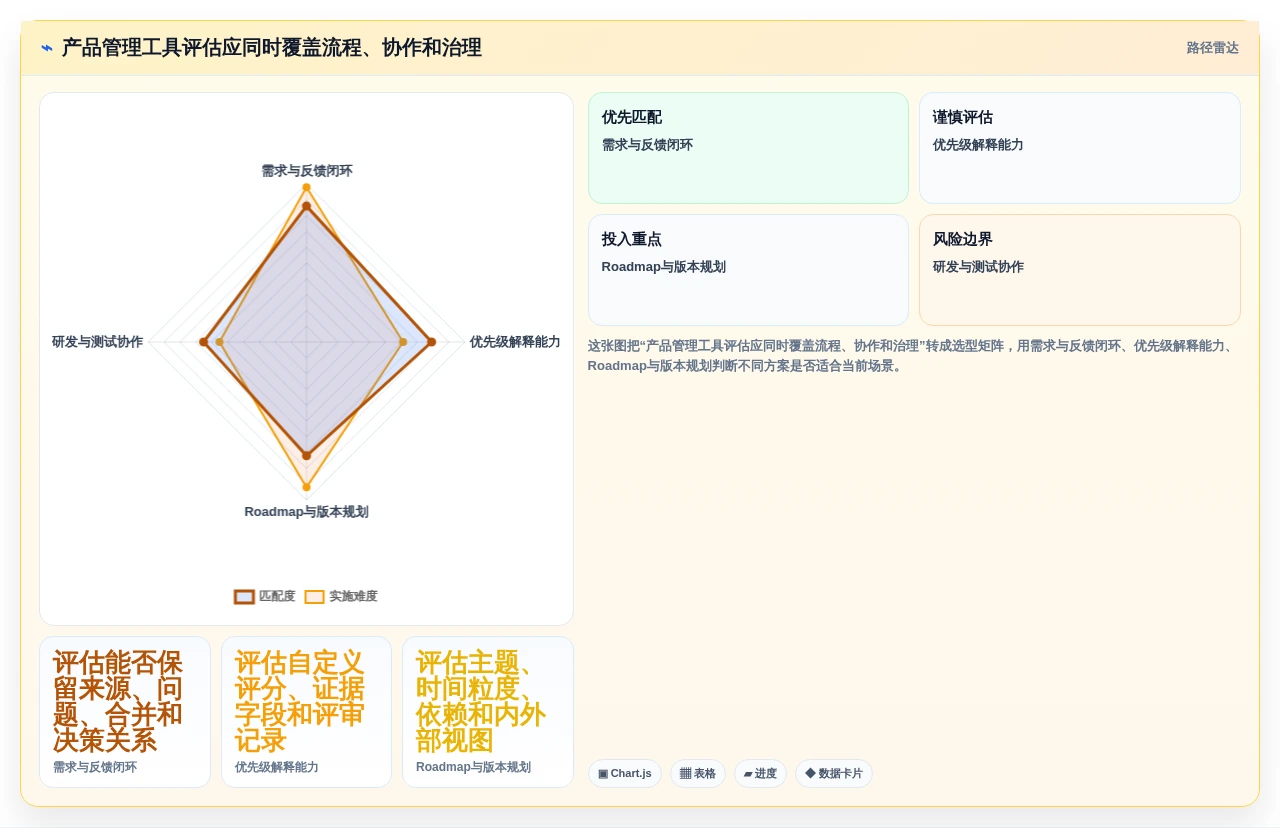
Task: Click Roadmap与版本规划 text in 投入重点 card
Action: click(x=664, y=267)
